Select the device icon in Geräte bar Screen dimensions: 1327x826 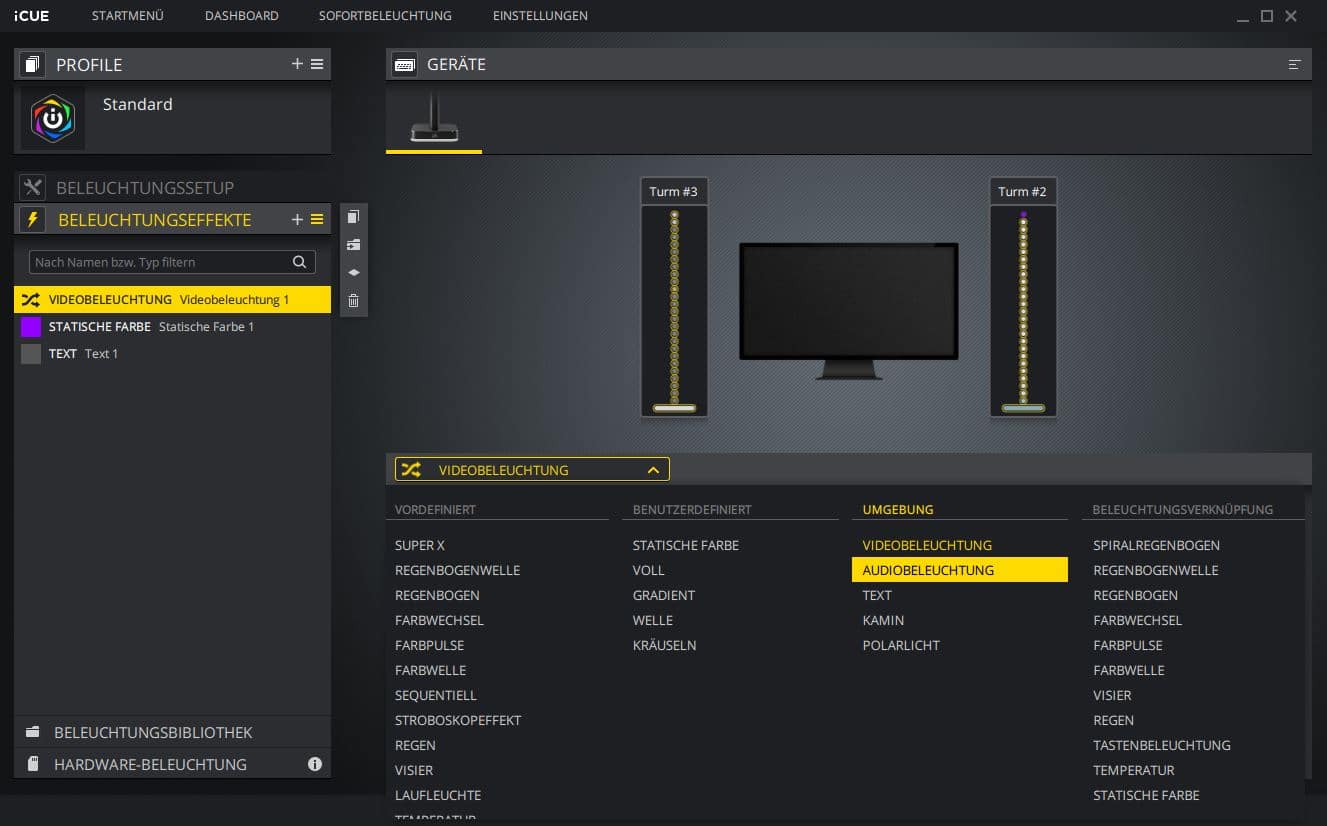[x=434, y=120]
